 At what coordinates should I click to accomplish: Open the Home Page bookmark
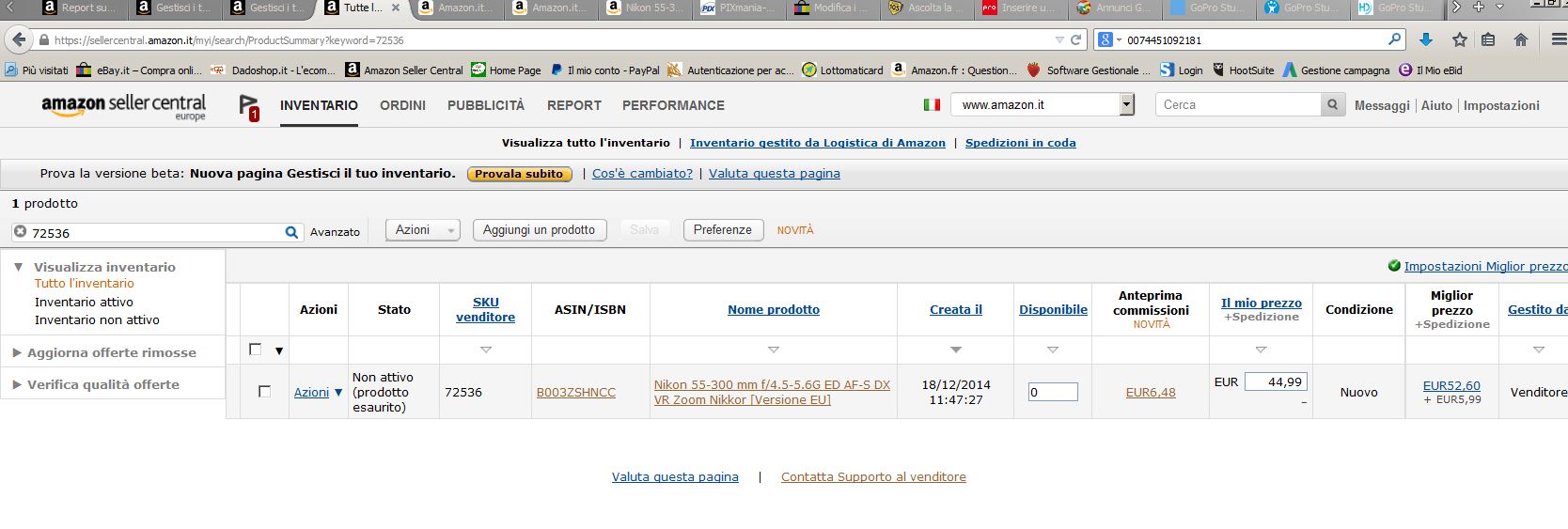pos(506,70)
